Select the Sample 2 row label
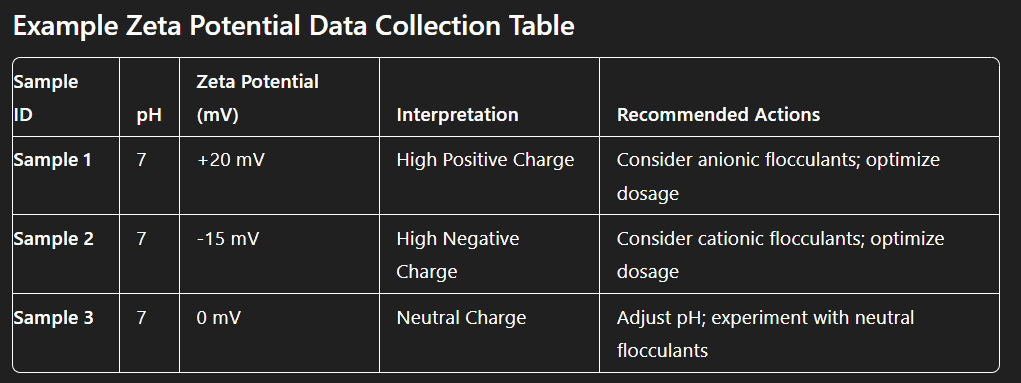The width and height of the screenshot is (1021, 383). (x=53, y=238)
